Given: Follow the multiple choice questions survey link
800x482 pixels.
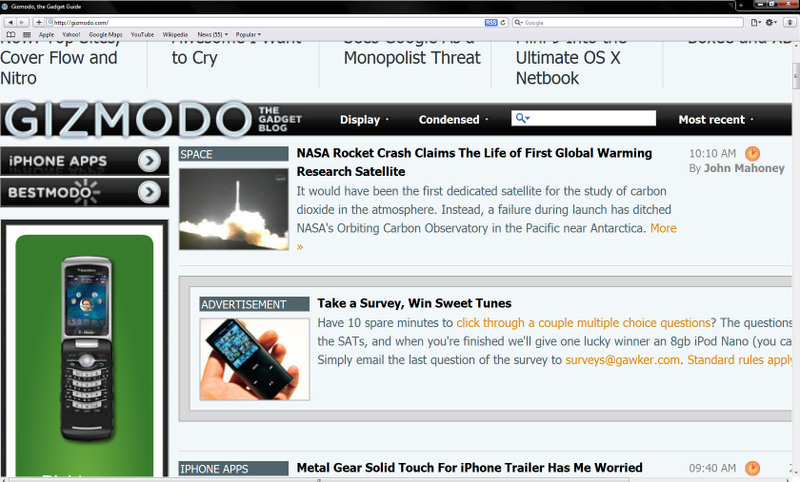Looking at the screenshot, I should (x=583, y=323).
